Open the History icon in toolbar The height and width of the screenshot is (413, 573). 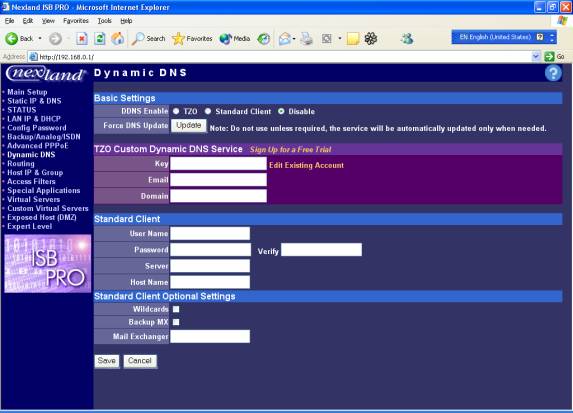[x=263, y=38]
